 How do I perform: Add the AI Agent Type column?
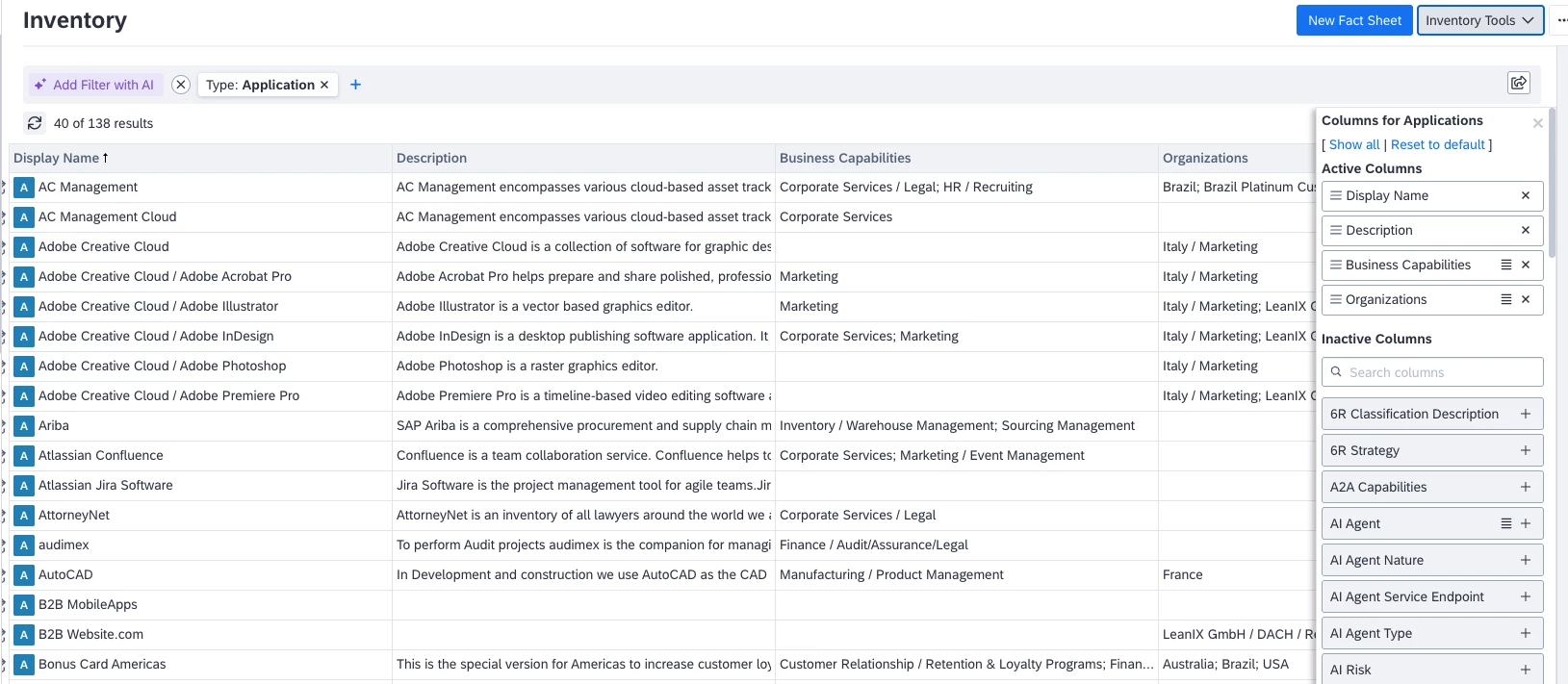point(1526,633)
